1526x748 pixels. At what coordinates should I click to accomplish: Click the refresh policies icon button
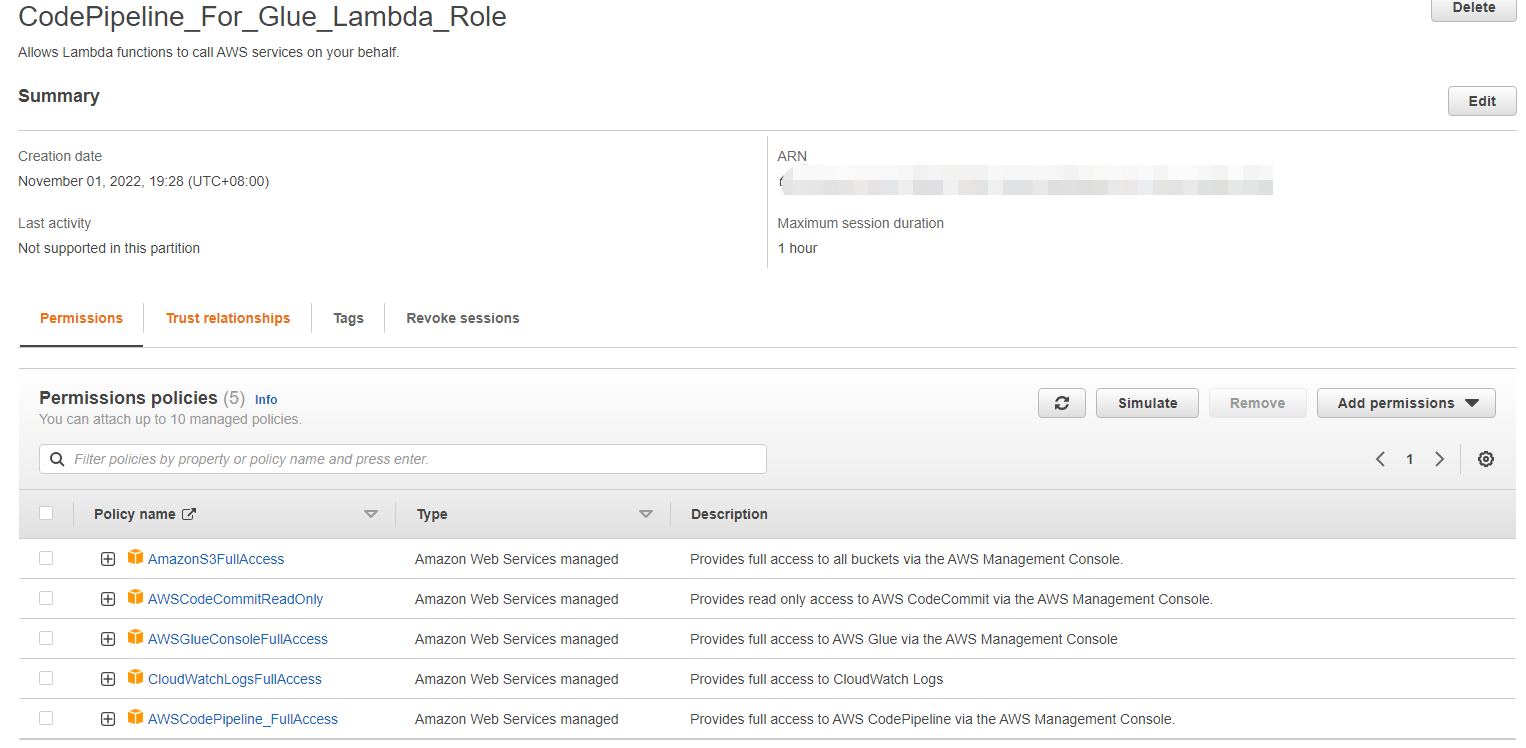point(1062,403)
